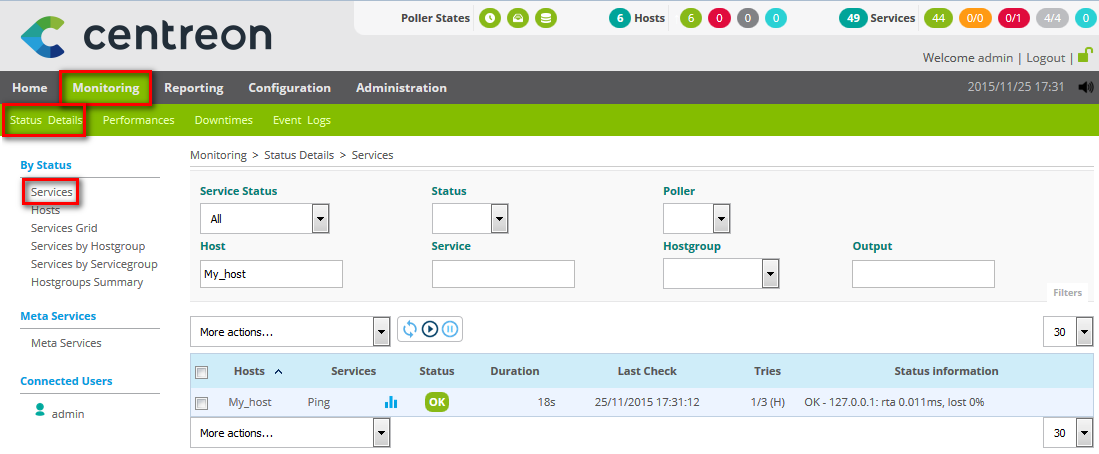Open the Hostgroup filter dropdown

722,274
